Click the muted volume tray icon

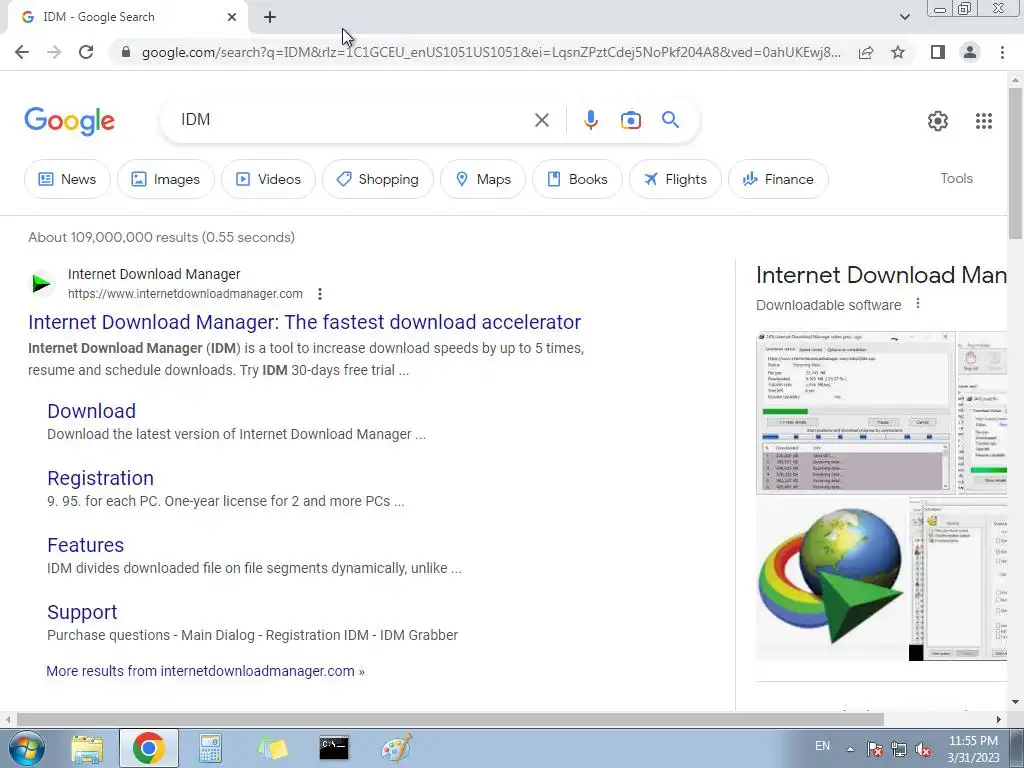[923, 750]
